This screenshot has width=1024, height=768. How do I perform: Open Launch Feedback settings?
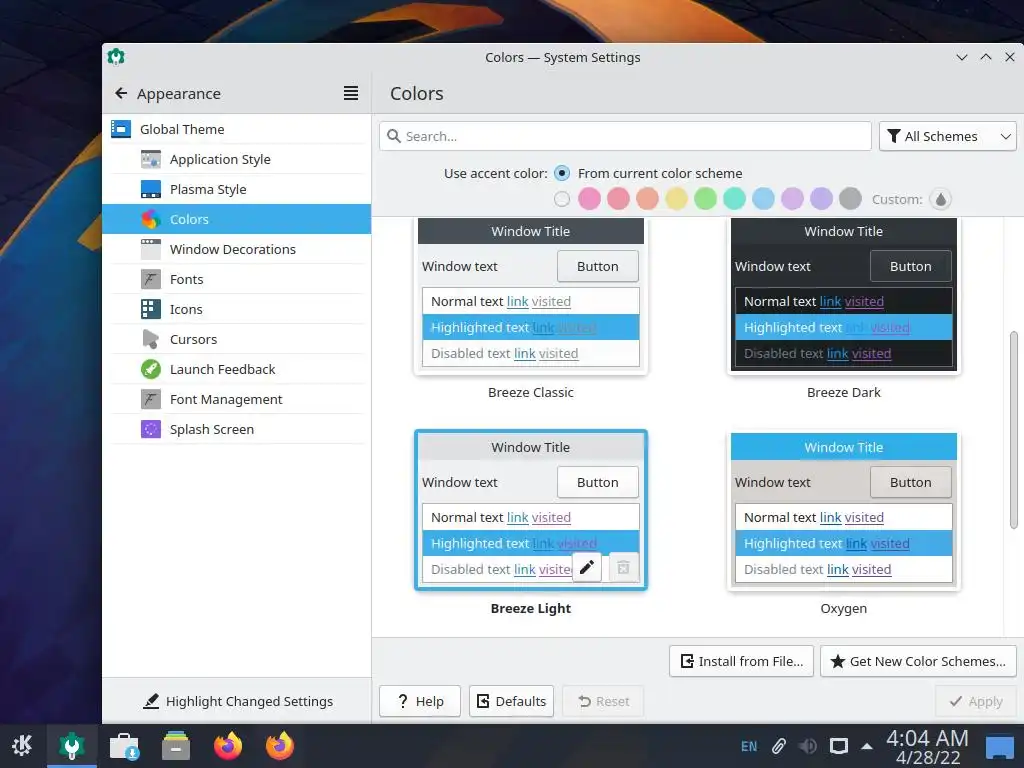tap(236, 370)
